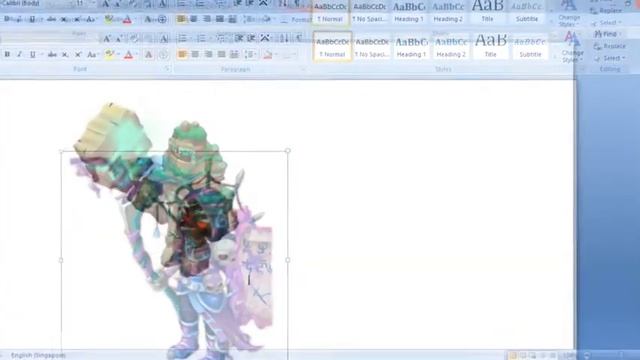This screenshot has width=640, height=360.
Task: Align text right
Action: (x=208, y=54)
